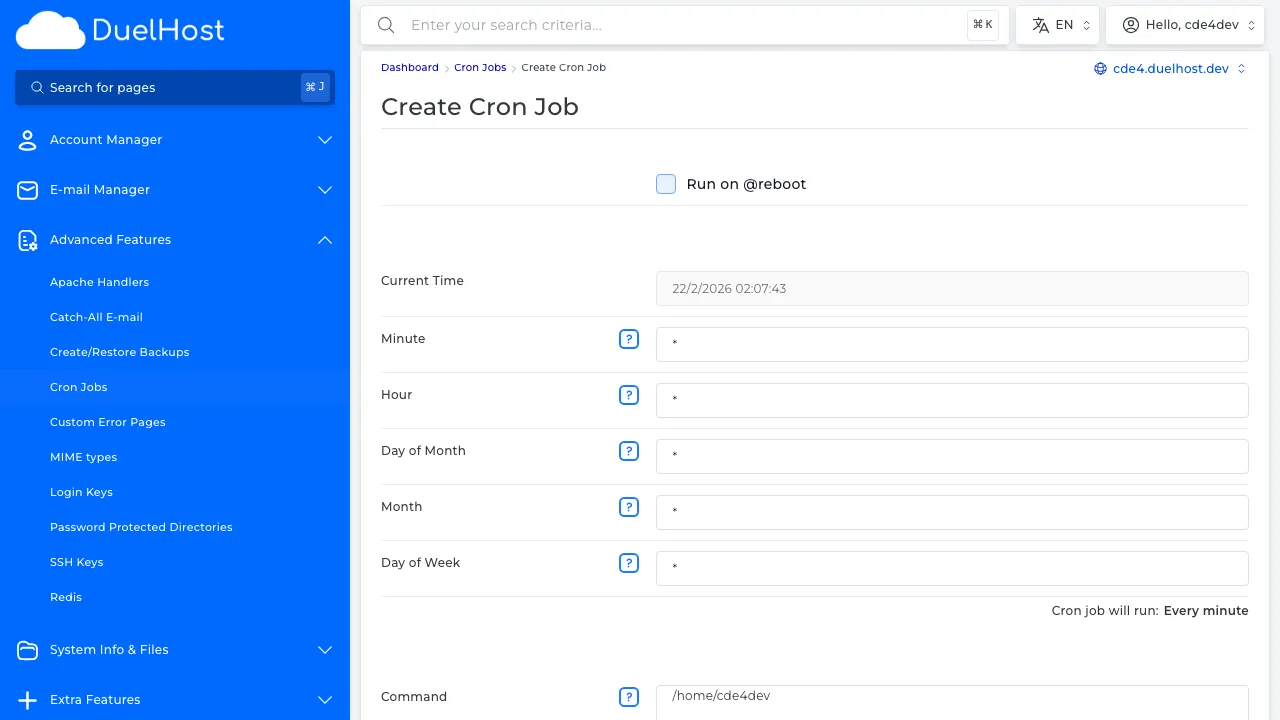Image resolution: width=1280 pixels, height=720 pixels.
Task: Click the search magnifier in top bar
Action: (386, 25)
